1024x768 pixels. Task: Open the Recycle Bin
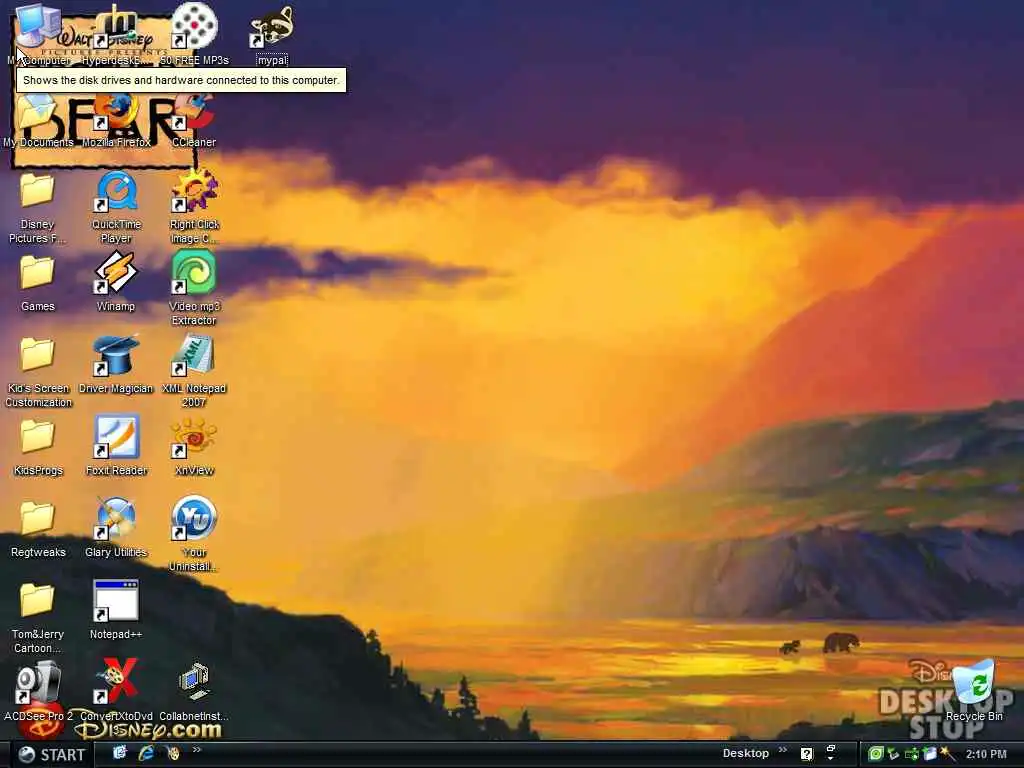click(974, 691)
